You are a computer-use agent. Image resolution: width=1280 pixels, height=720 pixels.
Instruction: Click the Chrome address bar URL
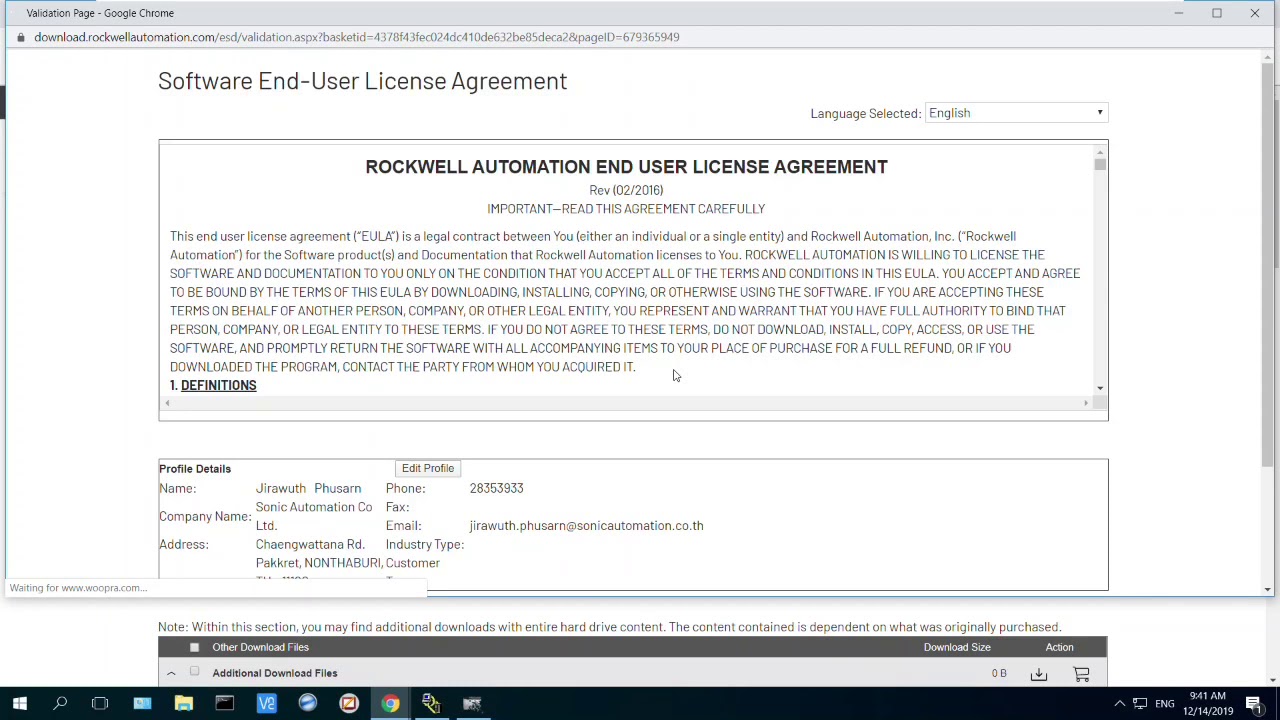point(356,37)
